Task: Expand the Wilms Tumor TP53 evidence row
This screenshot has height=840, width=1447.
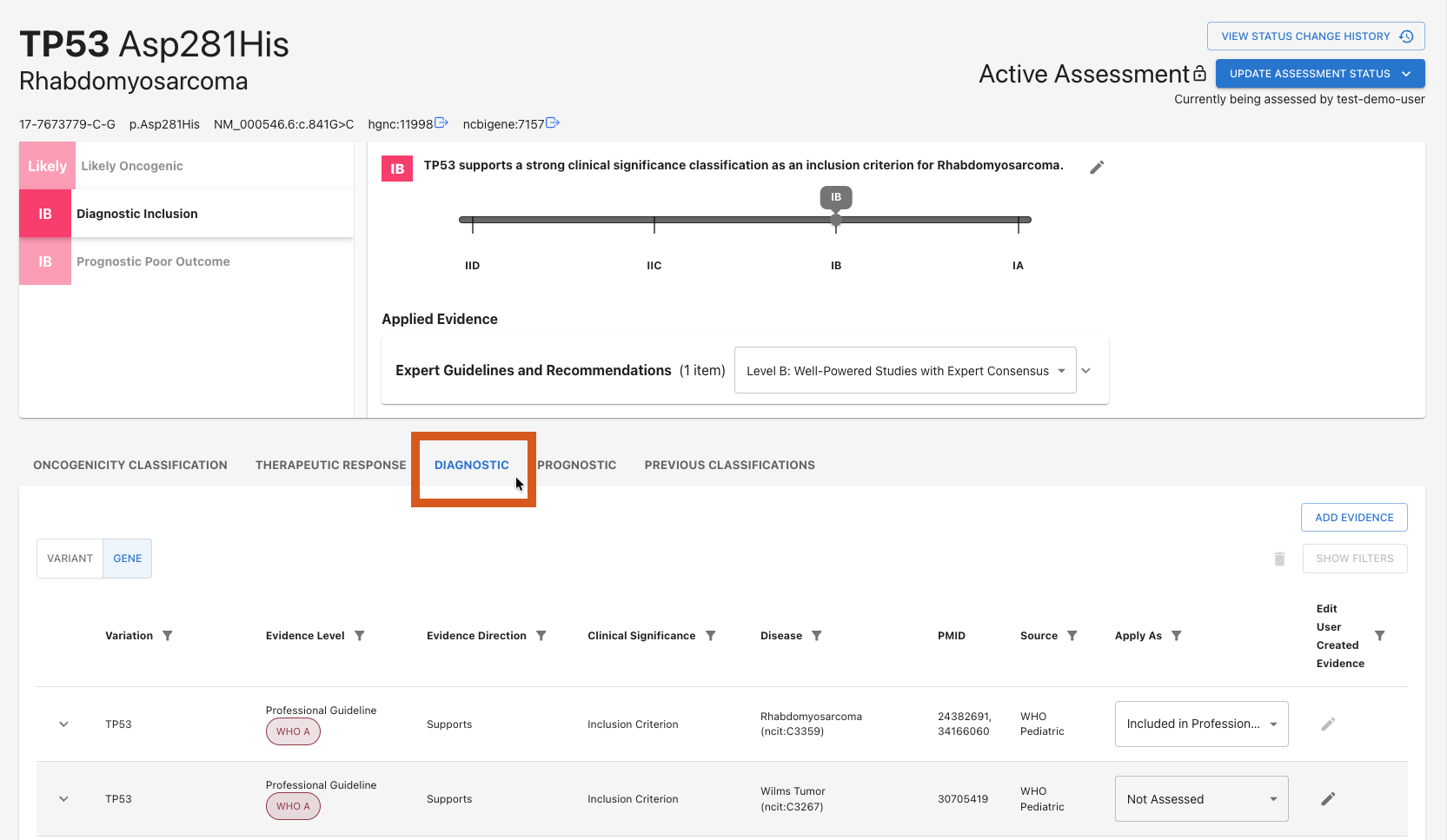Action: (x=63, y=798)
